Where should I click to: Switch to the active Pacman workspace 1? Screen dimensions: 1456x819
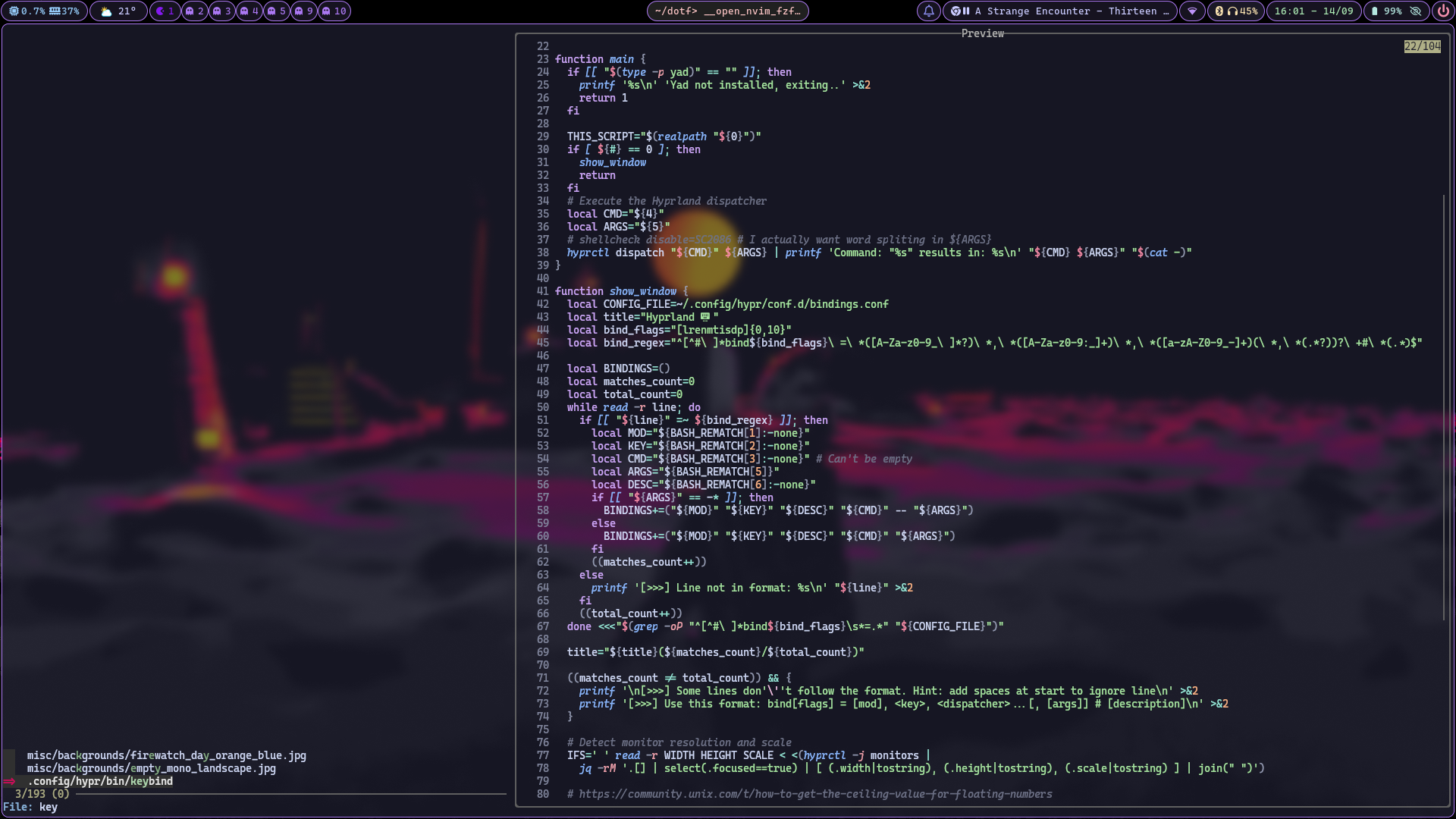(x=165, y=11)
